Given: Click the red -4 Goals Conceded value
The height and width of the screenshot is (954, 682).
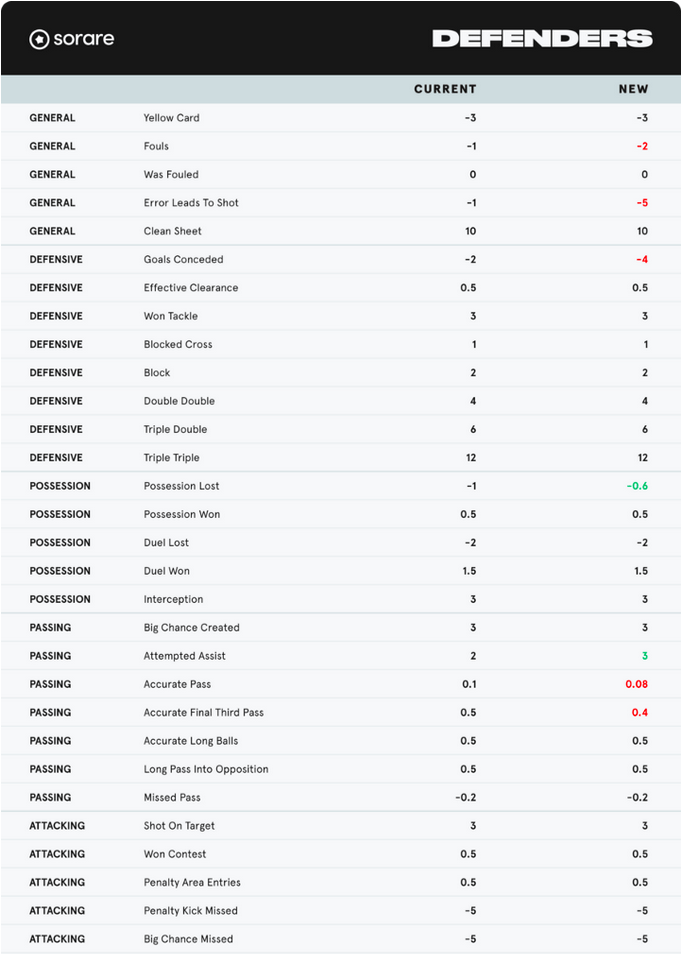Looking at the screenshot, I should pos(642,259).
